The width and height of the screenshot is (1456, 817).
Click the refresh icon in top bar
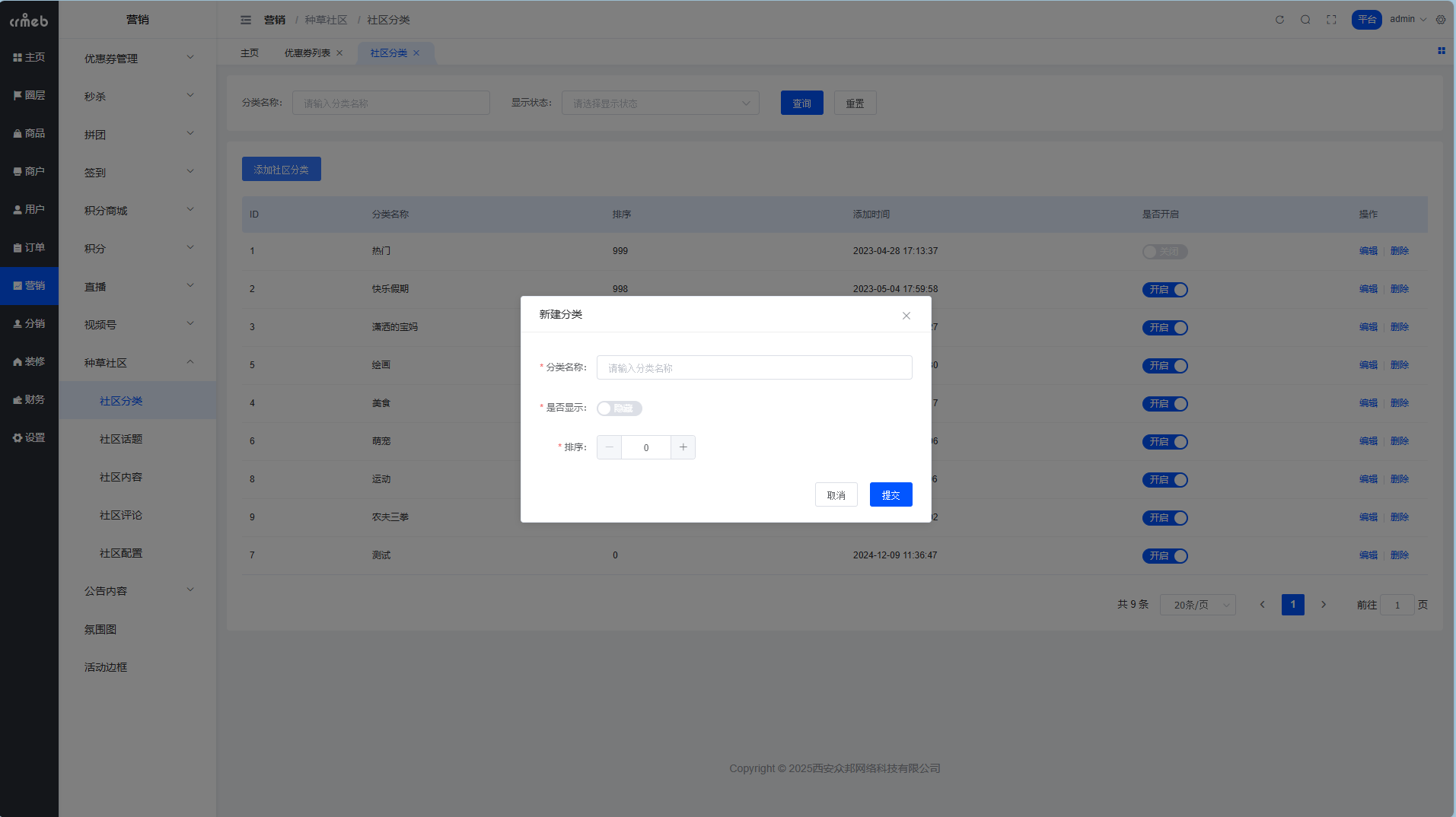[1279, 20]
